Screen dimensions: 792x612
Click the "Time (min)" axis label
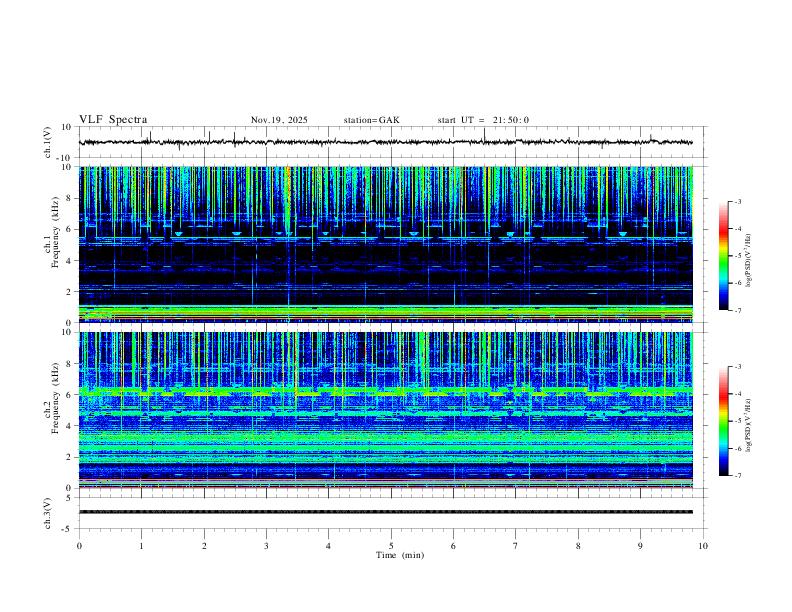[400, 555]
